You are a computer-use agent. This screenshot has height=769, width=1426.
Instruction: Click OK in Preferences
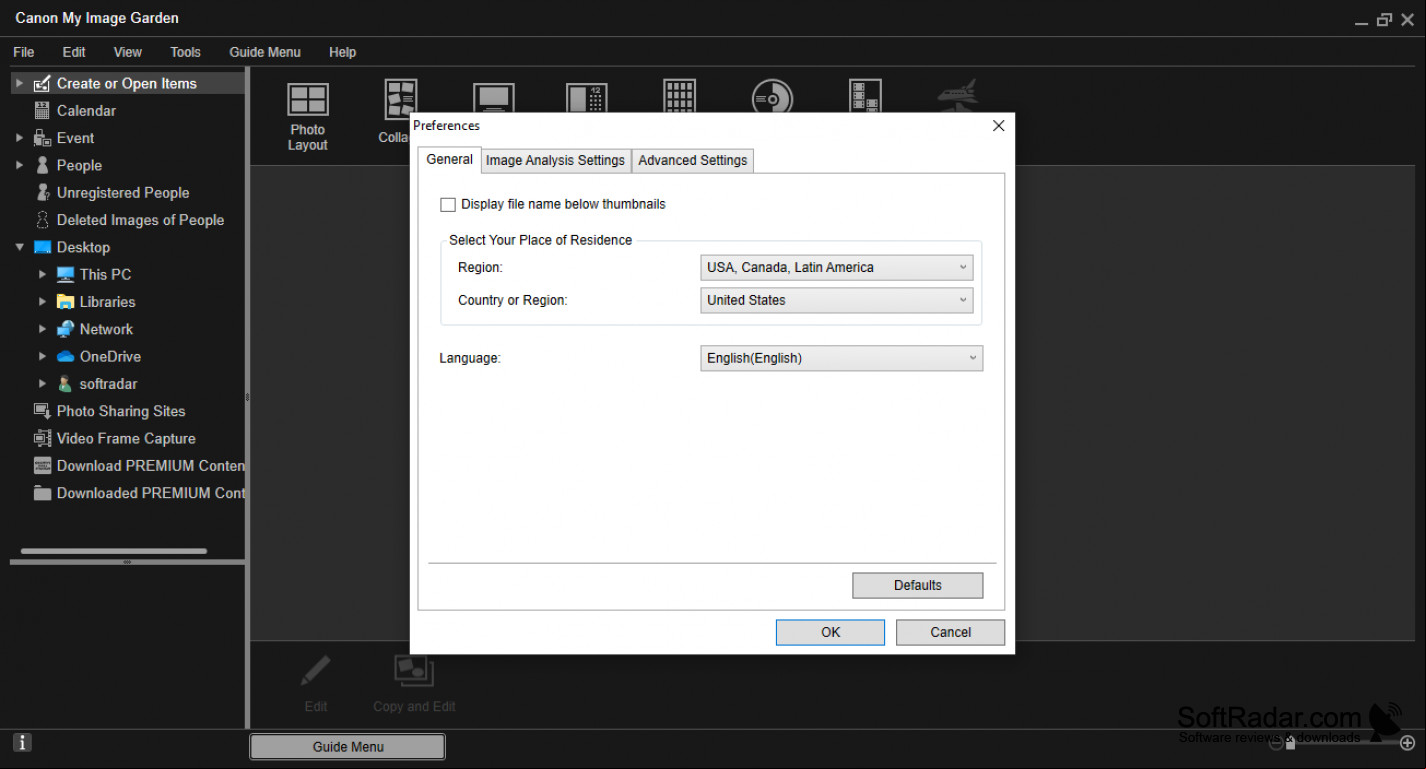click(x=831, y=632)
